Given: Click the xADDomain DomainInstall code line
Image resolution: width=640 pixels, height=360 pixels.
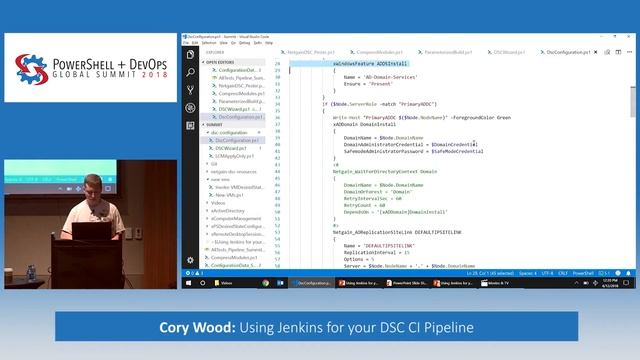Looking at the screenshot, I should [x=364, y=124].
